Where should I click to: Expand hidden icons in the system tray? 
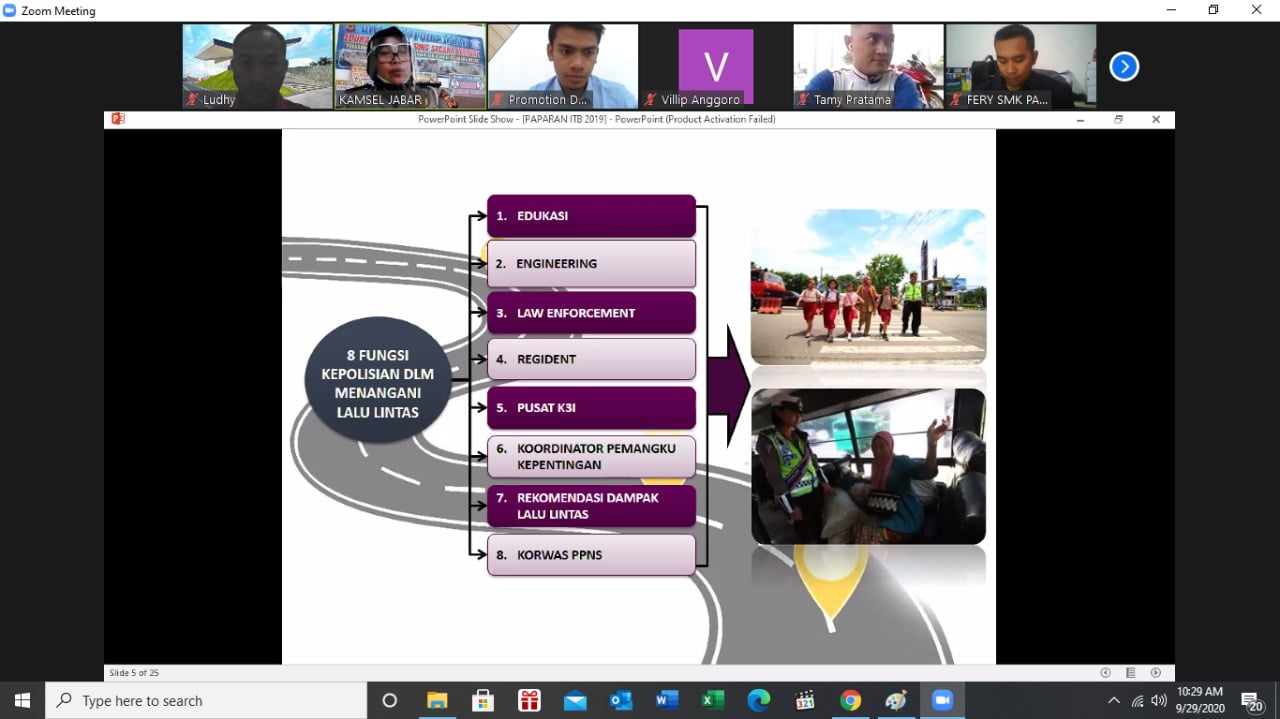(x=1113, y=700)
